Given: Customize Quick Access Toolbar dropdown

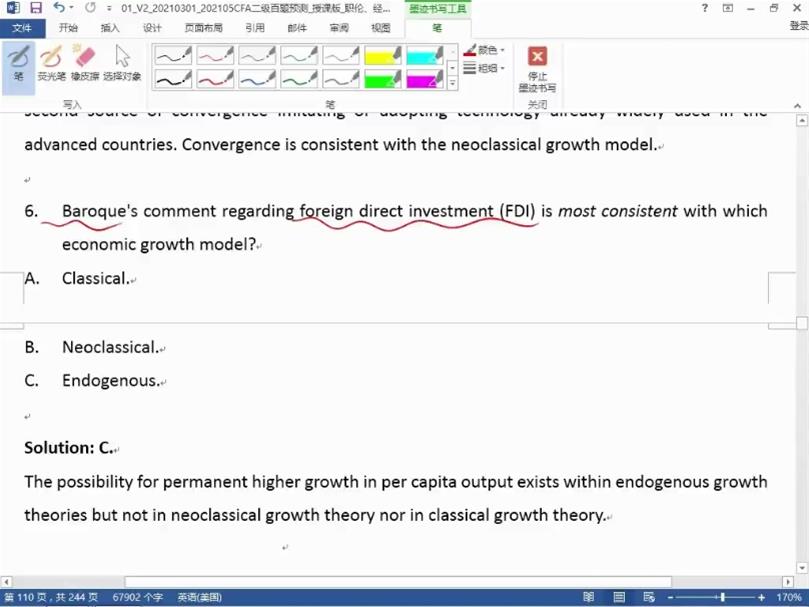Looking at the screenshot, I should click(109, 8).
